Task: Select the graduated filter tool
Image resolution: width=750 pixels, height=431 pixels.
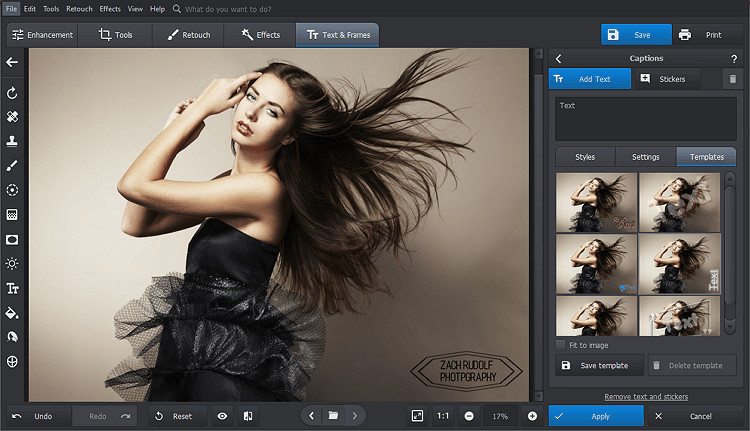Action: 12,215
